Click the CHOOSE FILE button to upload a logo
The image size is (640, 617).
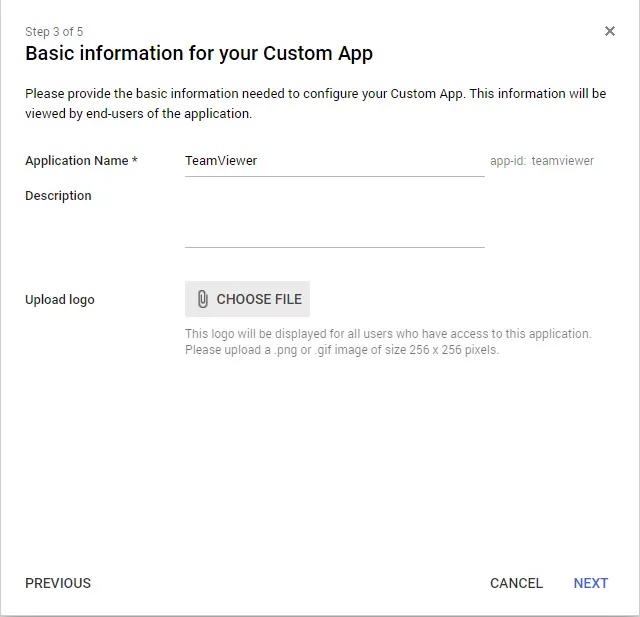click(247, 299)
